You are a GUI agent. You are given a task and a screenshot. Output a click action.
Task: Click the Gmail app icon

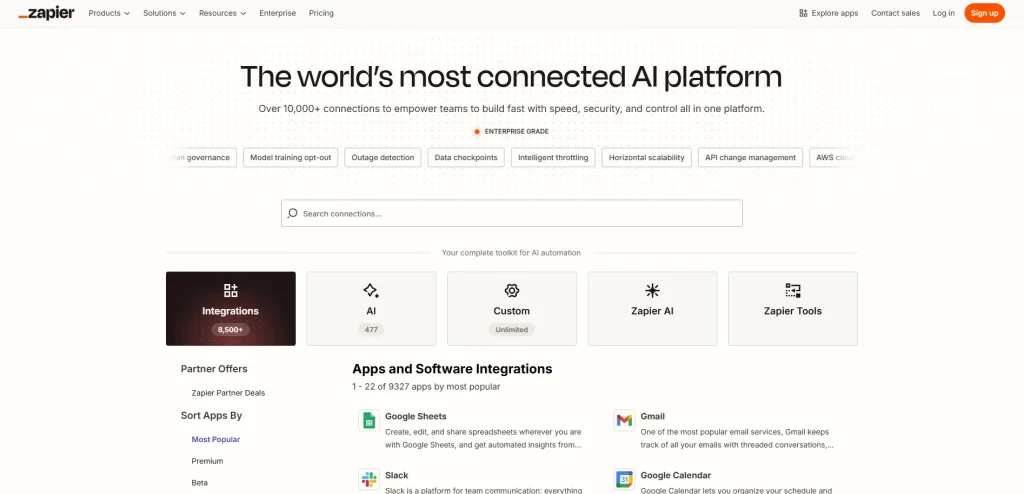click(x=624, y=420)
